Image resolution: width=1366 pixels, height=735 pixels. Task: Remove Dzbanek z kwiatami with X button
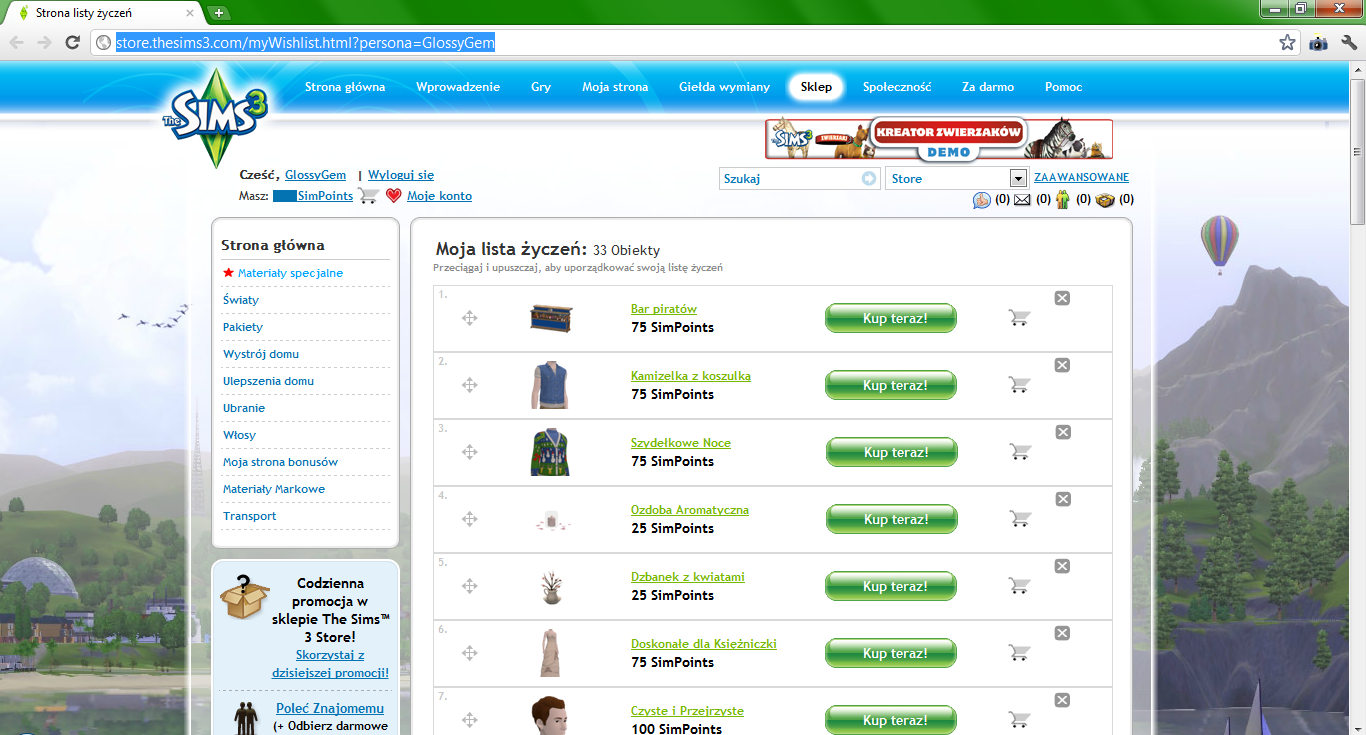tap(1062, 566)
